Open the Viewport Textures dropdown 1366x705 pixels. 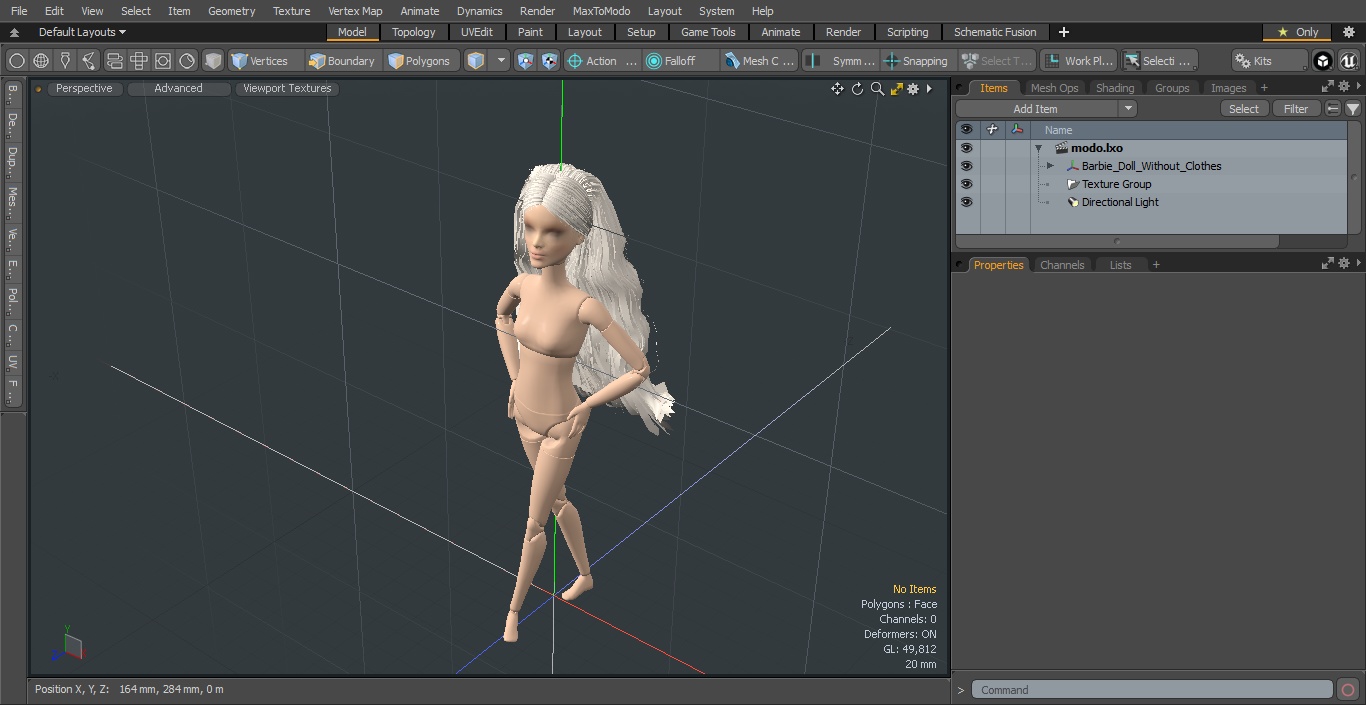pyautogui.click(x=287, y=88)
